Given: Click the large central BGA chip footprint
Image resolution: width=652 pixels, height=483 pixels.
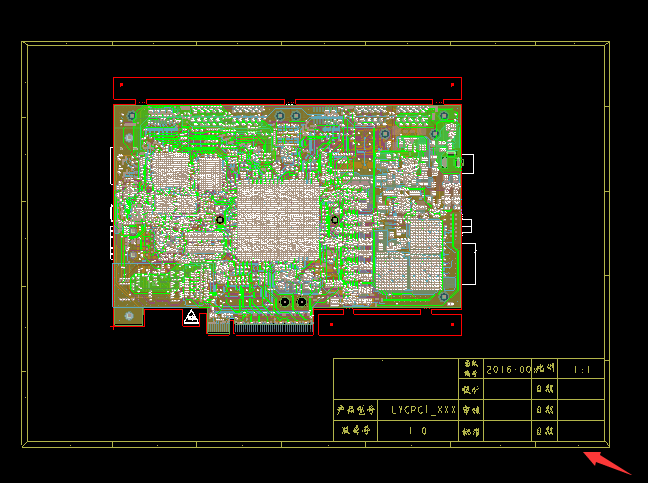Looking at the screenshot, I should click(278, 222).
